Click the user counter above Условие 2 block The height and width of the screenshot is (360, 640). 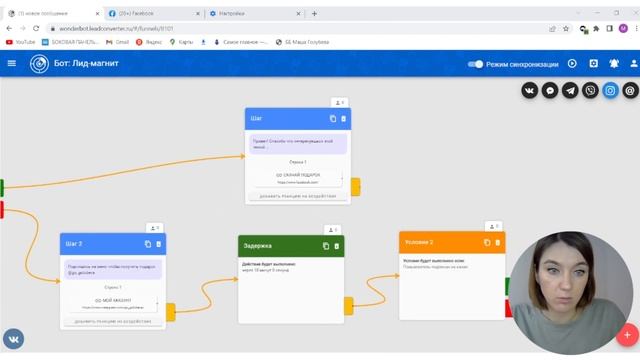pos(493,226)
